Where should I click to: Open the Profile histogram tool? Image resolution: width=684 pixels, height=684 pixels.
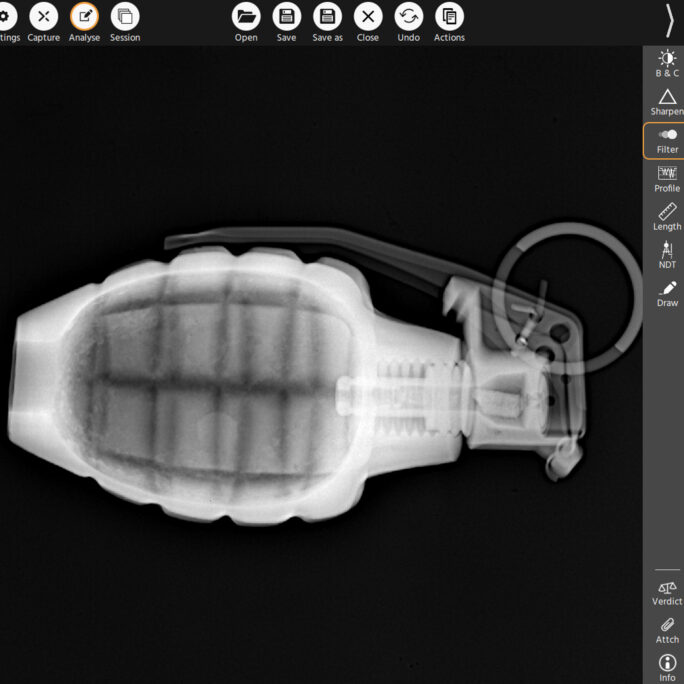click(667, 179)
